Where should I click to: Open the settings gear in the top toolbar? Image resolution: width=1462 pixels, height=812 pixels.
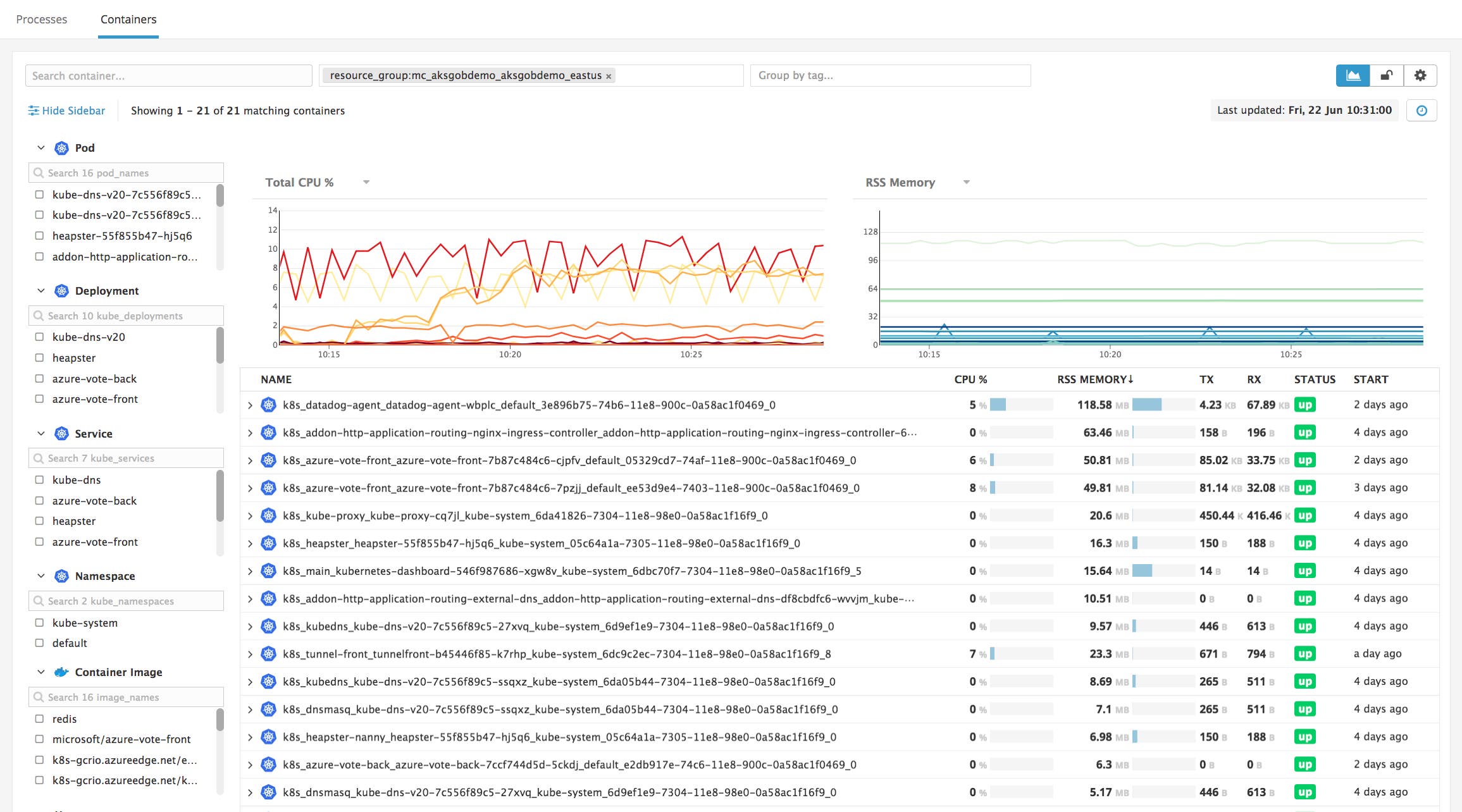(x=1420, y=75)
